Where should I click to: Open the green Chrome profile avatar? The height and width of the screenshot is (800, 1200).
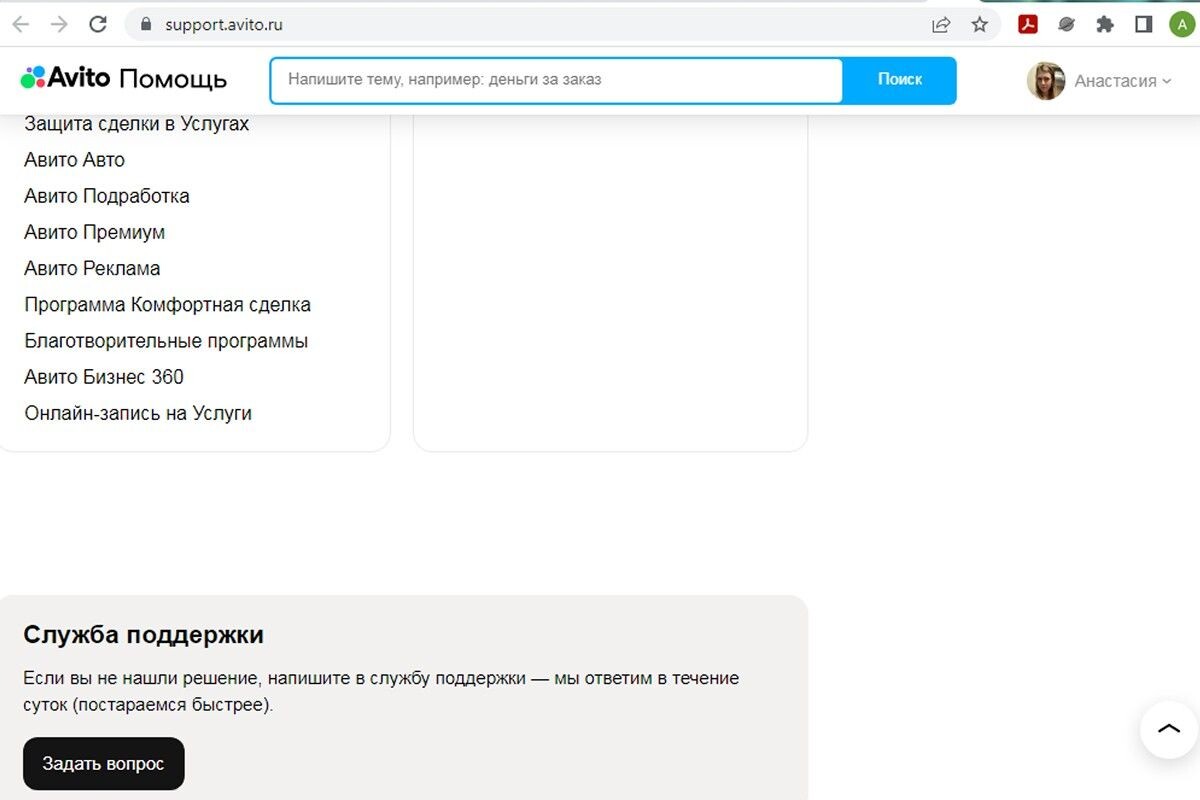(x=1182, y=25)
